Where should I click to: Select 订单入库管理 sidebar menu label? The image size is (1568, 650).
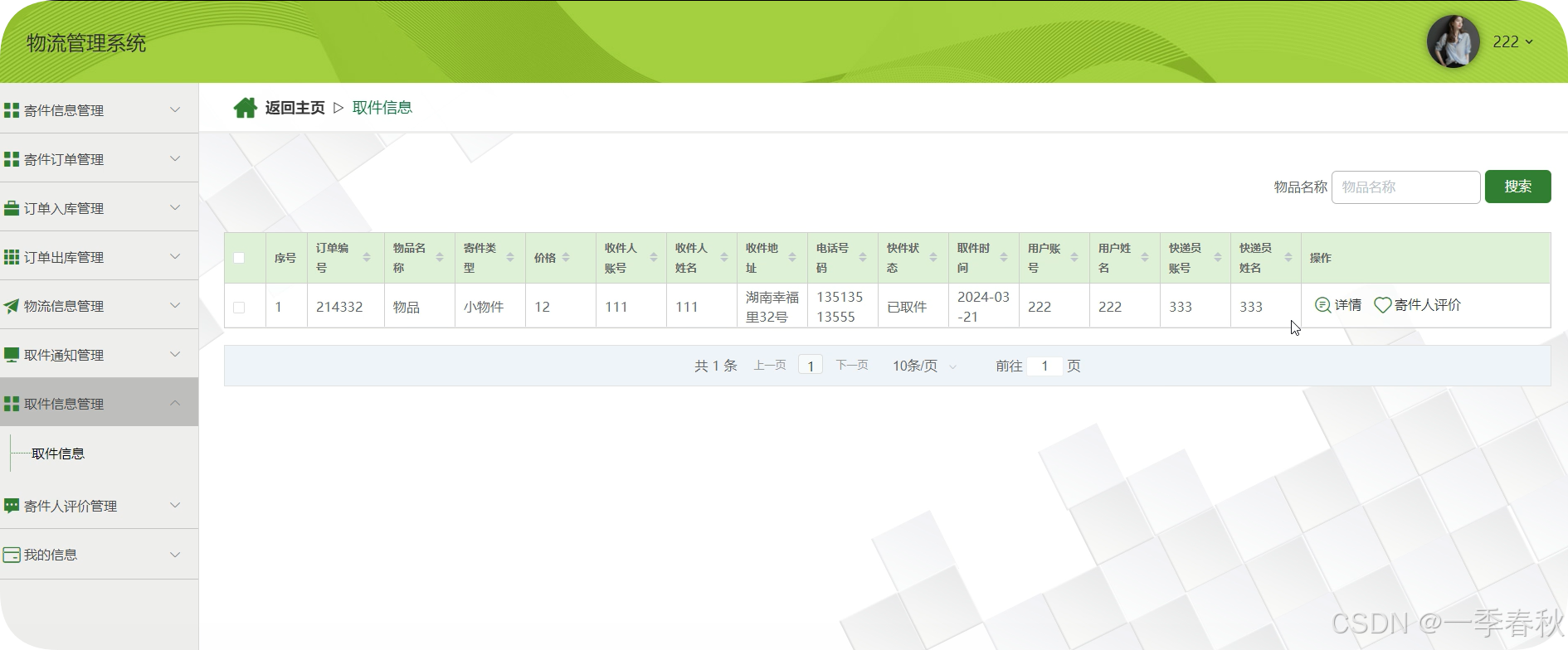tap(64, 208)
